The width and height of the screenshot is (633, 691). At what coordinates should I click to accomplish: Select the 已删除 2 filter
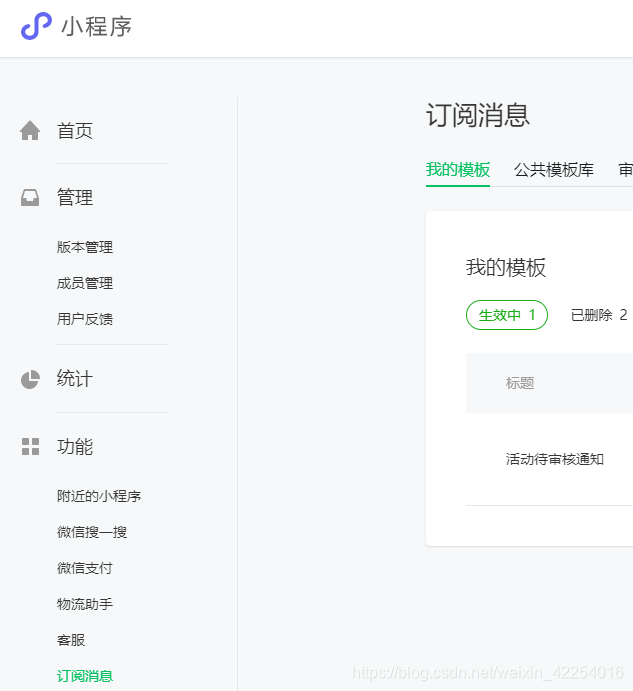[x=599, y=315]
